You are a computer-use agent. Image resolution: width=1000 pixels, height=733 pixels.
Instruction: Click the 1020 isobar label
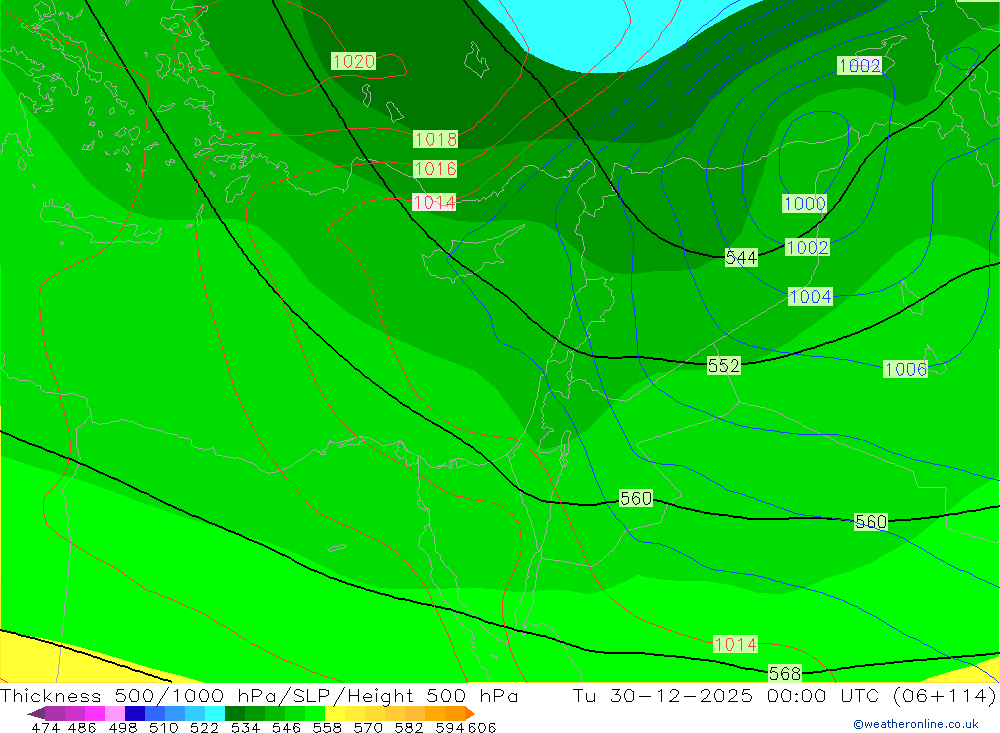point(354,61)
